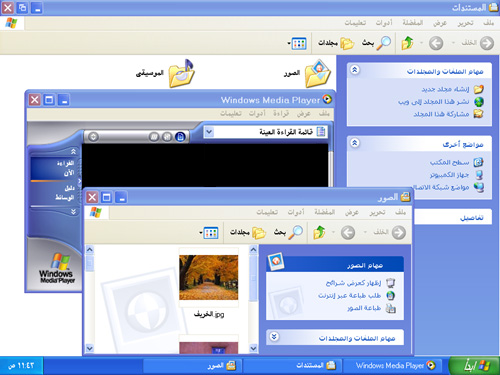Open the views dropdown in المستندات toolbar
The image size is (500, 375).
click(297, 43)
